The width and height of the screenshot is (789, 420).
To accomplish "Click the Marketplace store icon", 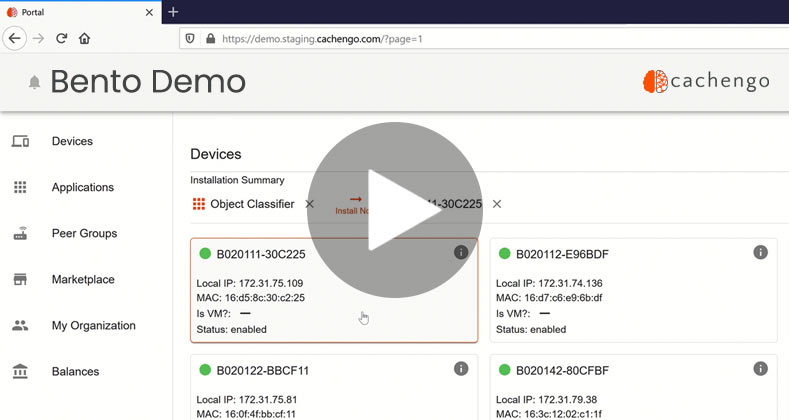I will pos(20,279).
